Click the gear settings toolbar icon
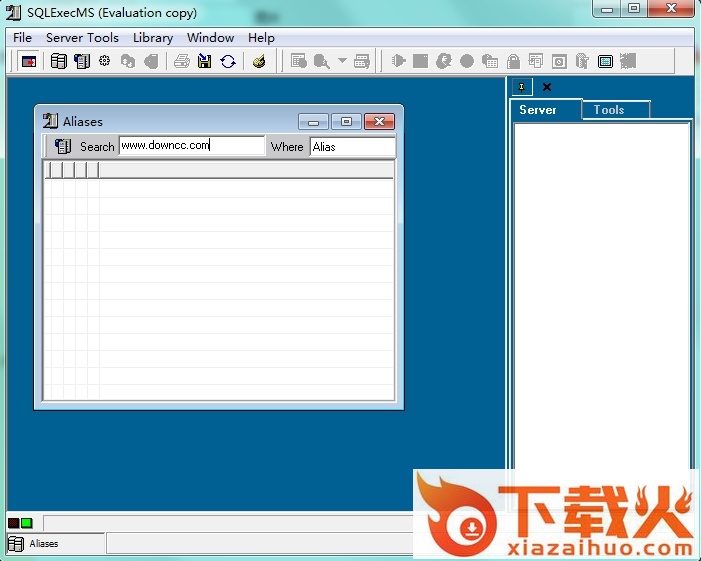The image size is (701, 561). pos(105,61)
